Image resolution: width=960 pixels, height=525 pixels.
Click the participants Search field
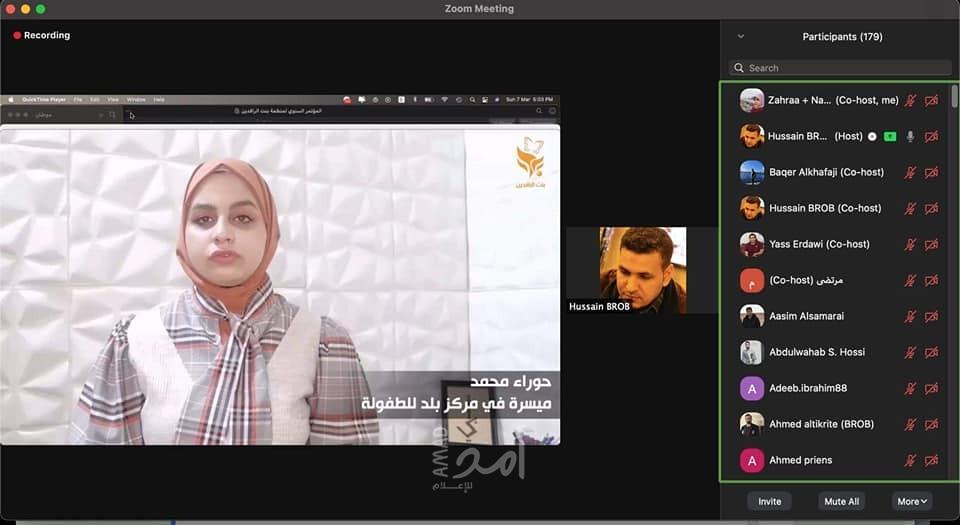tap(840, 68)
